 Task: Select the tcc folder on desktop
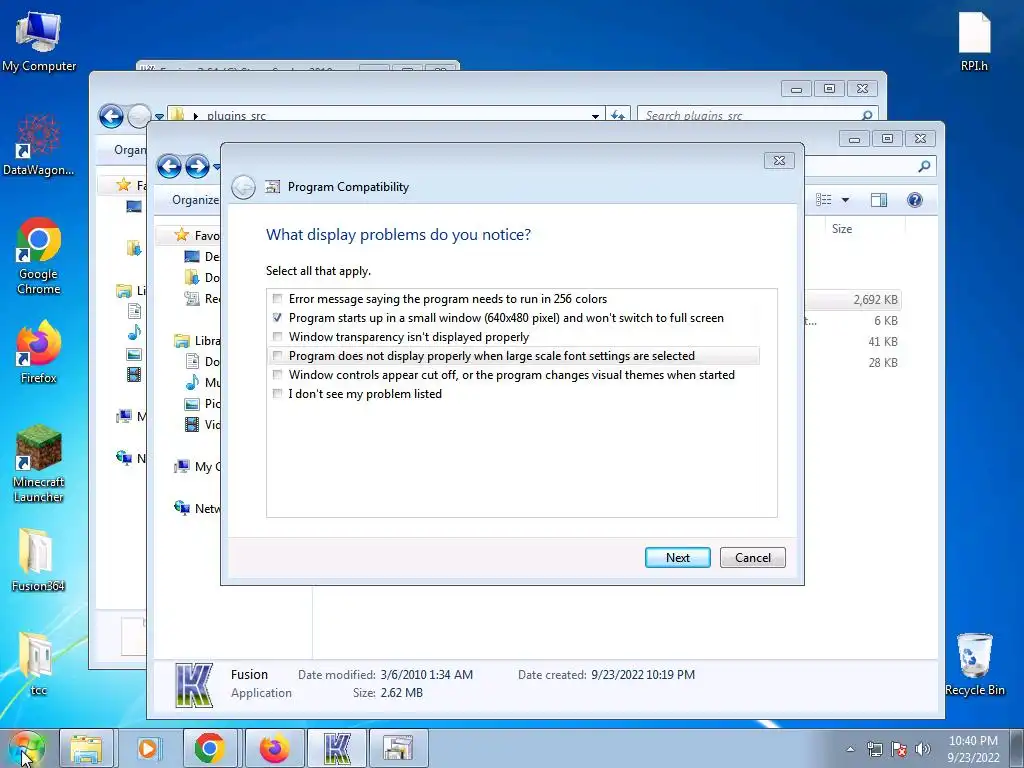(39, 664)
